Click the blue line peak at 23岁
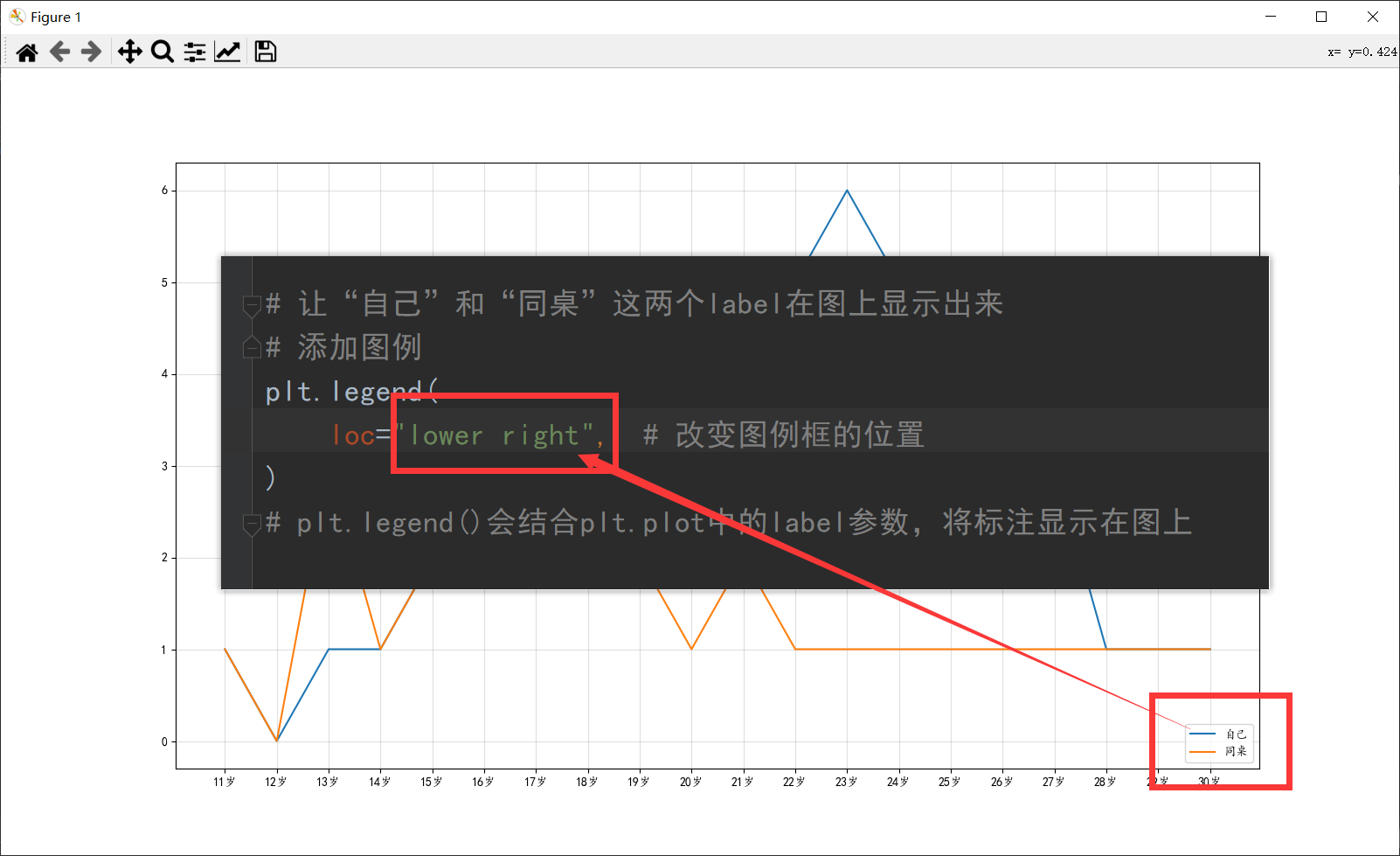Image resolution: width=1400 pixels, height=856 pixels. [x=847, y=191]
